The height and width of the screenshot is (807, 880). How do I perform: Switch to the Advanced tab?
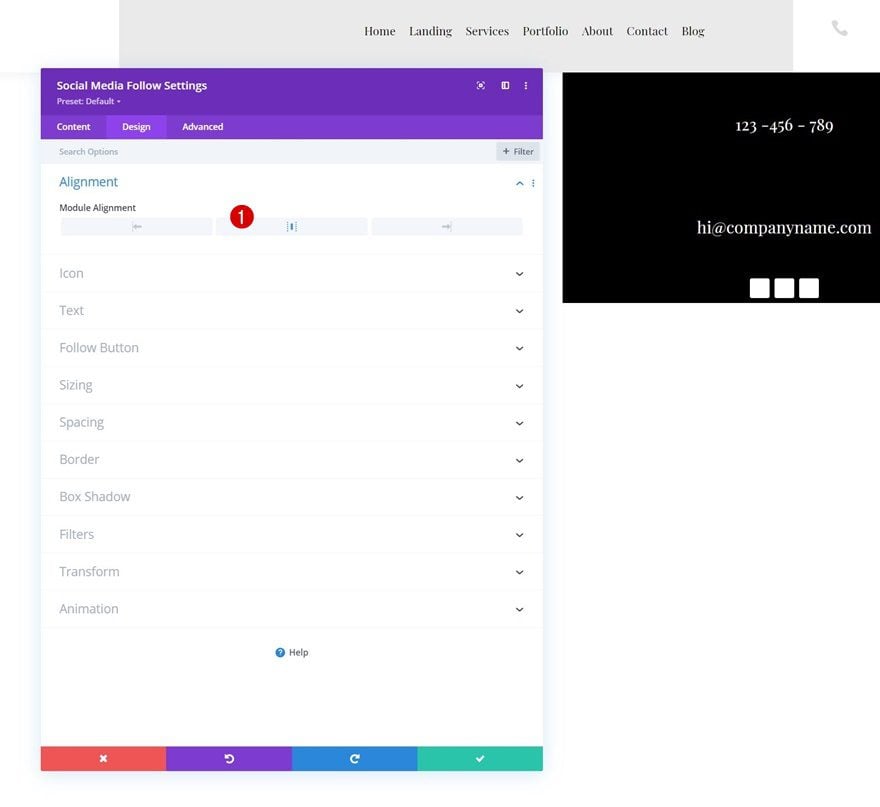point(203,127)
